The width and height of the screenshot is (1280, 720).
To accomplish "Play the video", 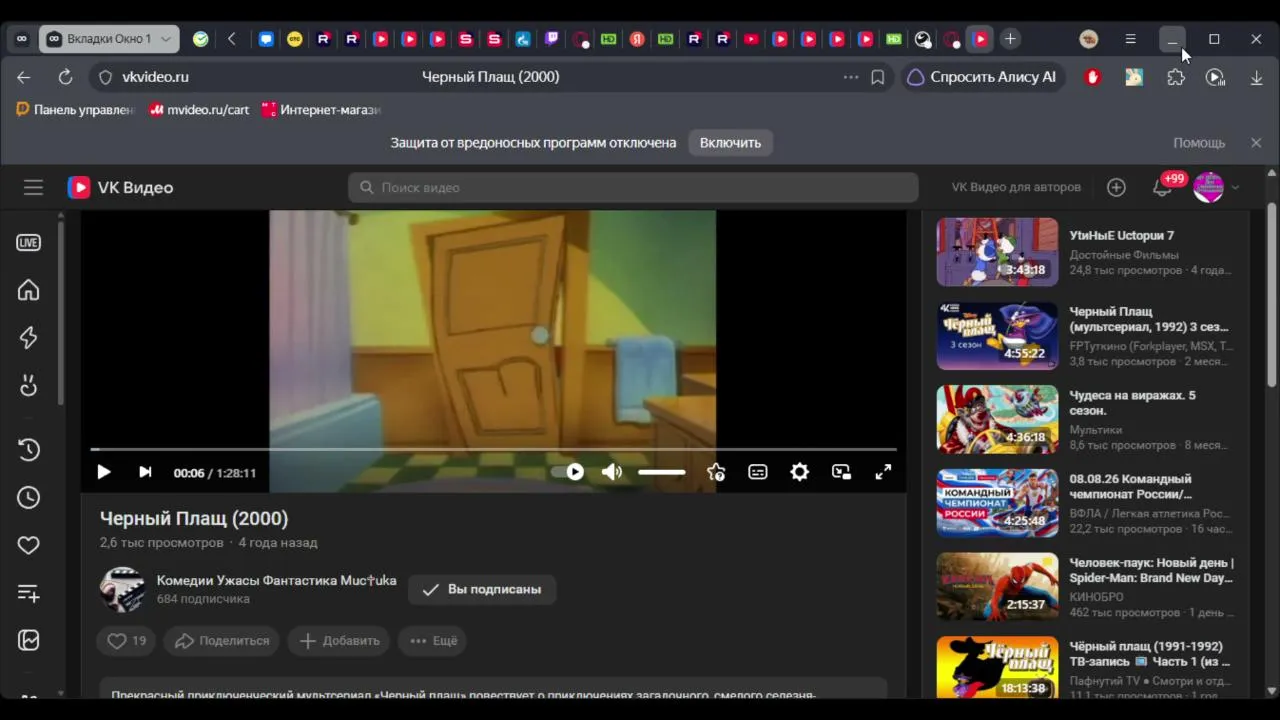I will click(103, 472).
